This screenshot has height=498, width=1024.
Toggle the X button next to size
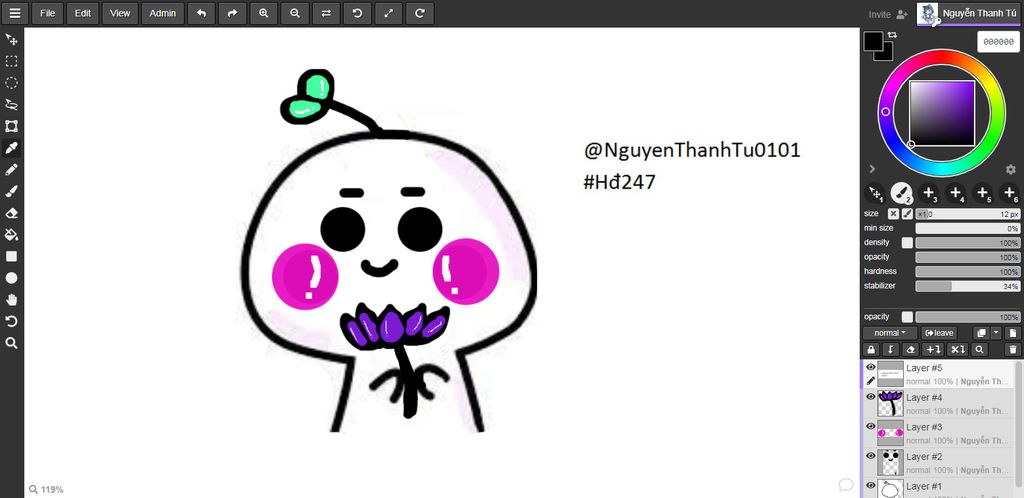(893, 213)
